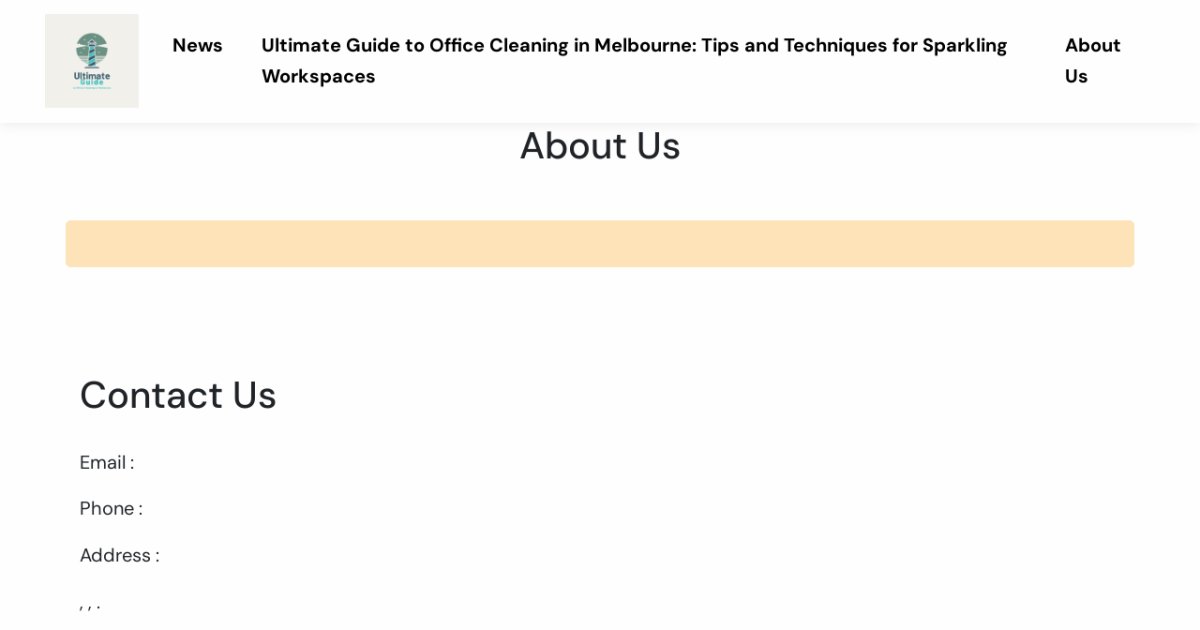
Task: Click the Contact Us heading
Action: pyautogui.click(x=178, y=395)
